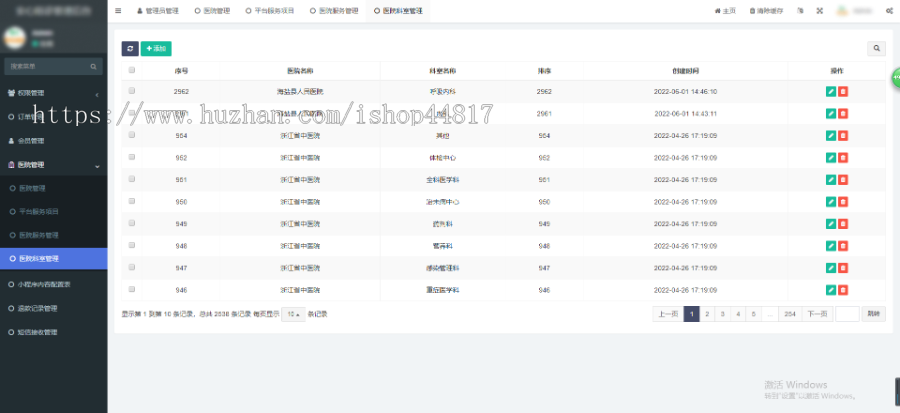Open 医院科室管理 in the sidebar
The image size is (900, 413).
click(53, 259)
